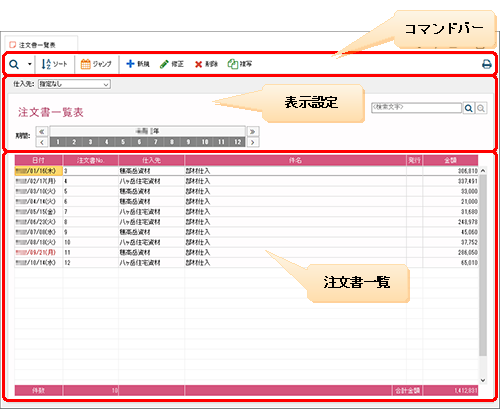Click the grey clear-search magnifier button

481,108
